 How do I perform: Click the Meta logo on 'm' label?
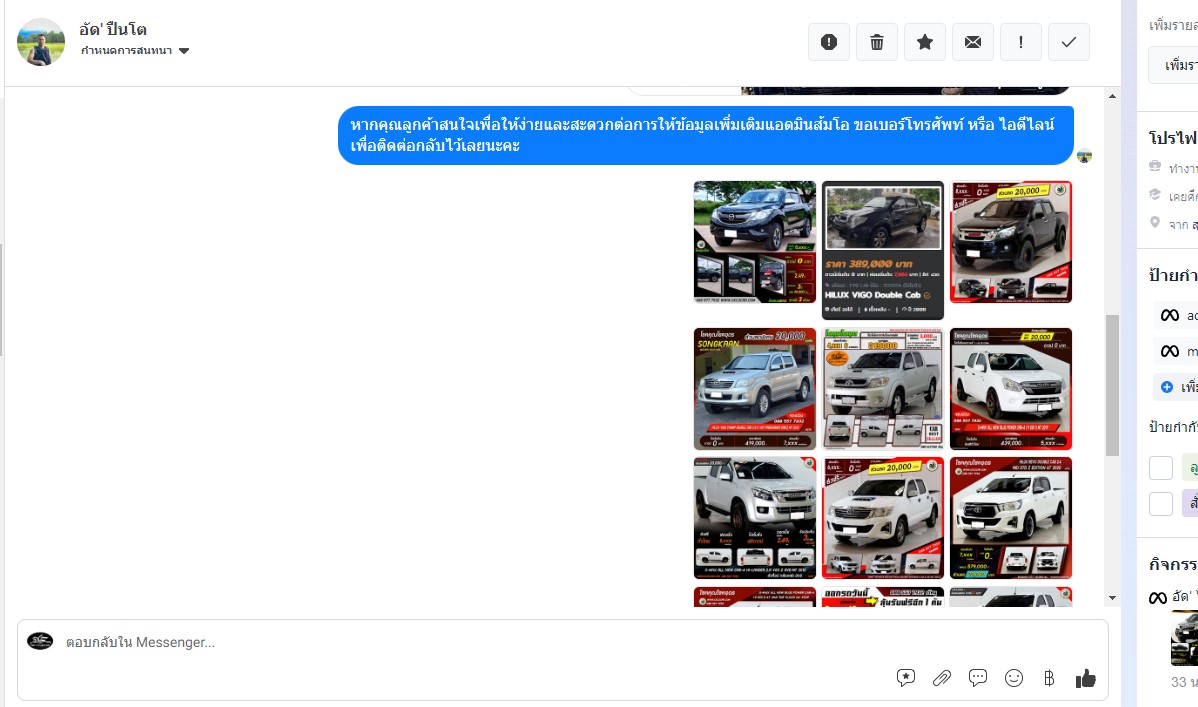coord(1170,352)
